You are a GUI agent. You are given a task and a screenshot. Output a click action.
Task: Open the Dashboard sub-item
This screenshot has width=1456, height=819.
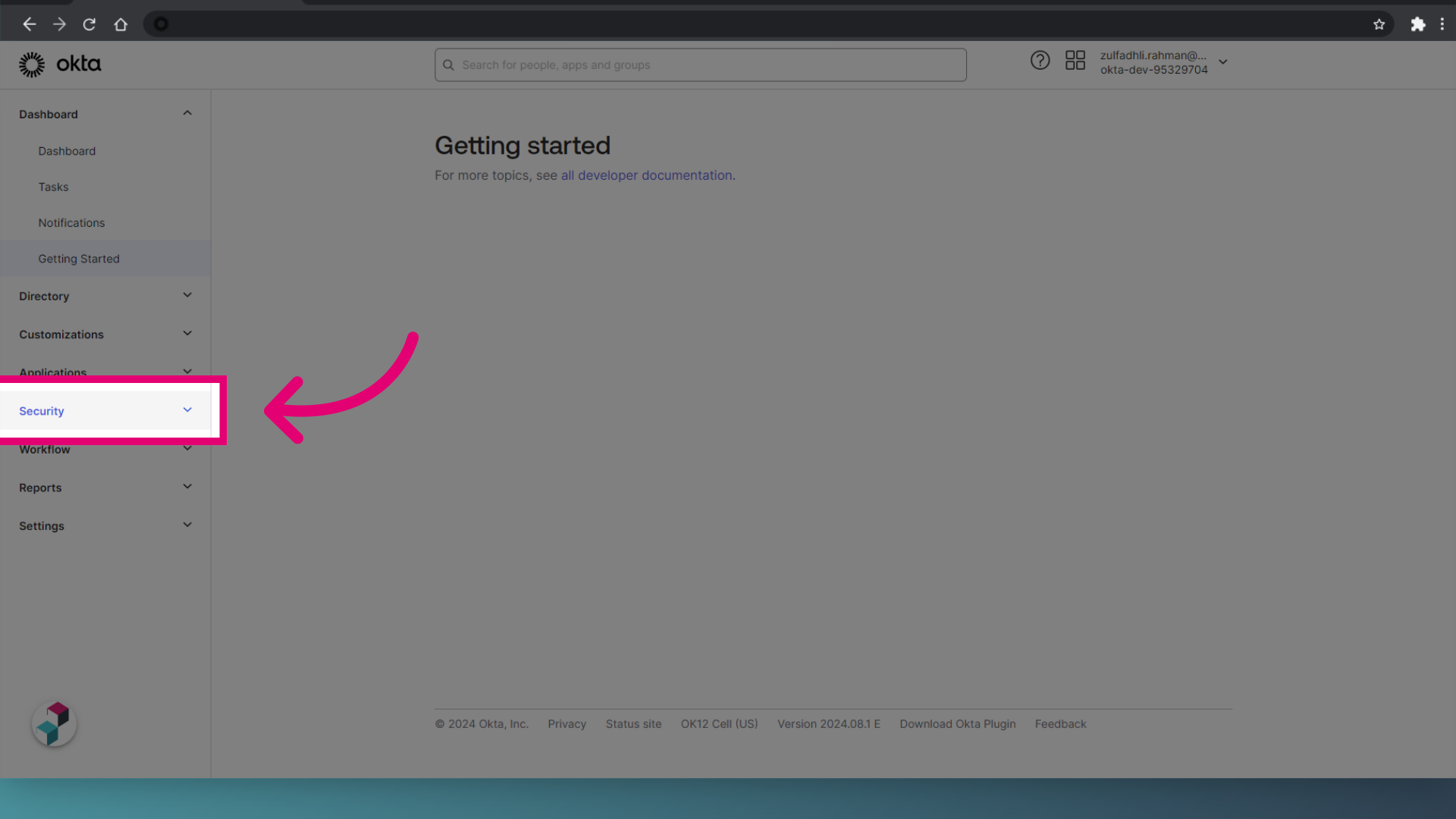tap(67, 151)
